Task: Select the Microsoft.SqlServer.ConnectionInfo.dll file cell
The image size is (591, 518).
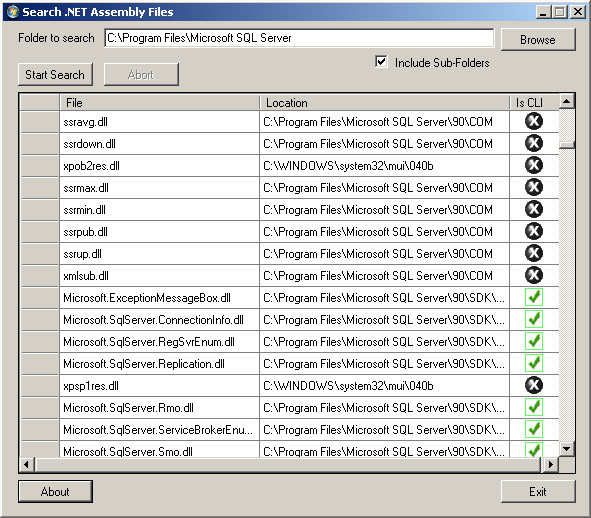Action: [159, 319]
